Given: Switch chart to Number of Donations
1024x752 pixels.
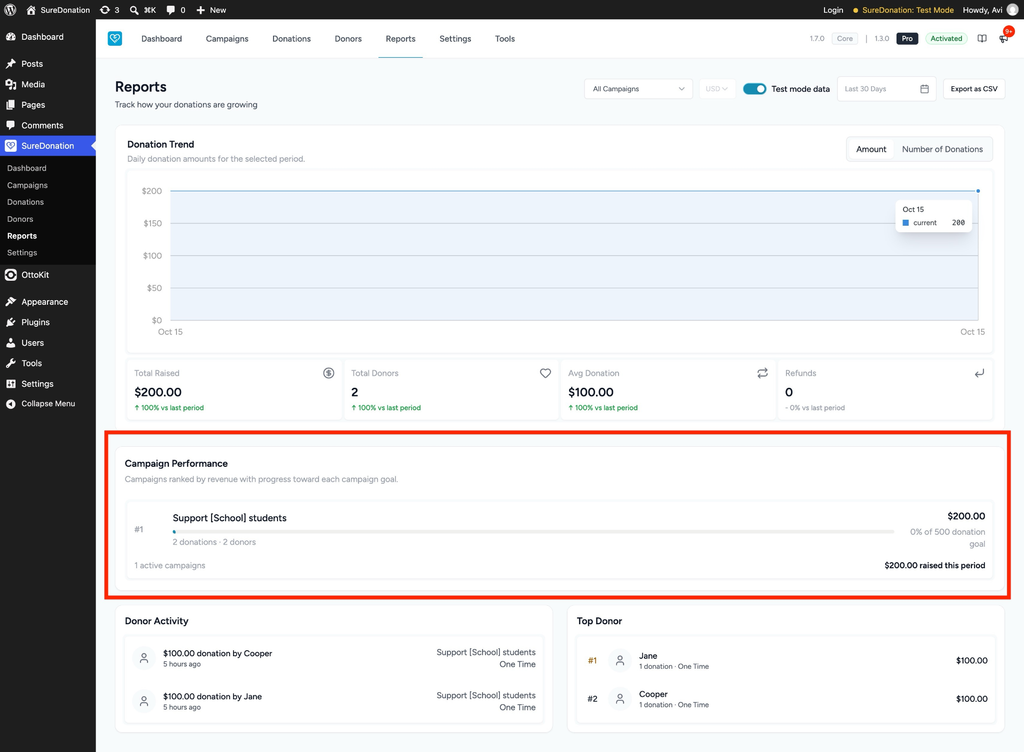Looking at the screenshot, I should coord(942,149).
